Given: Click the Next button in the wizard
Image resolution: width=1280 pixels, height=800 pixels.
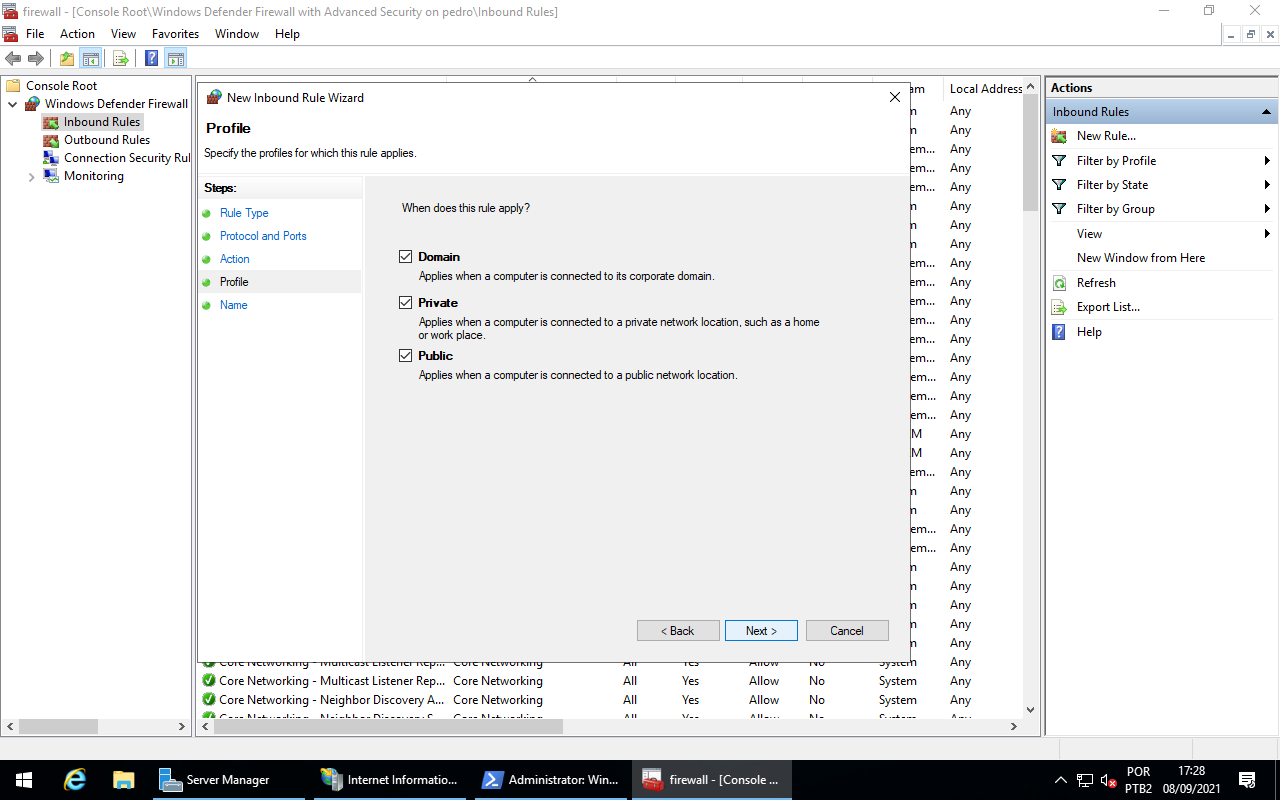Looking at the screenshot, I should click(x=761, y=631).
